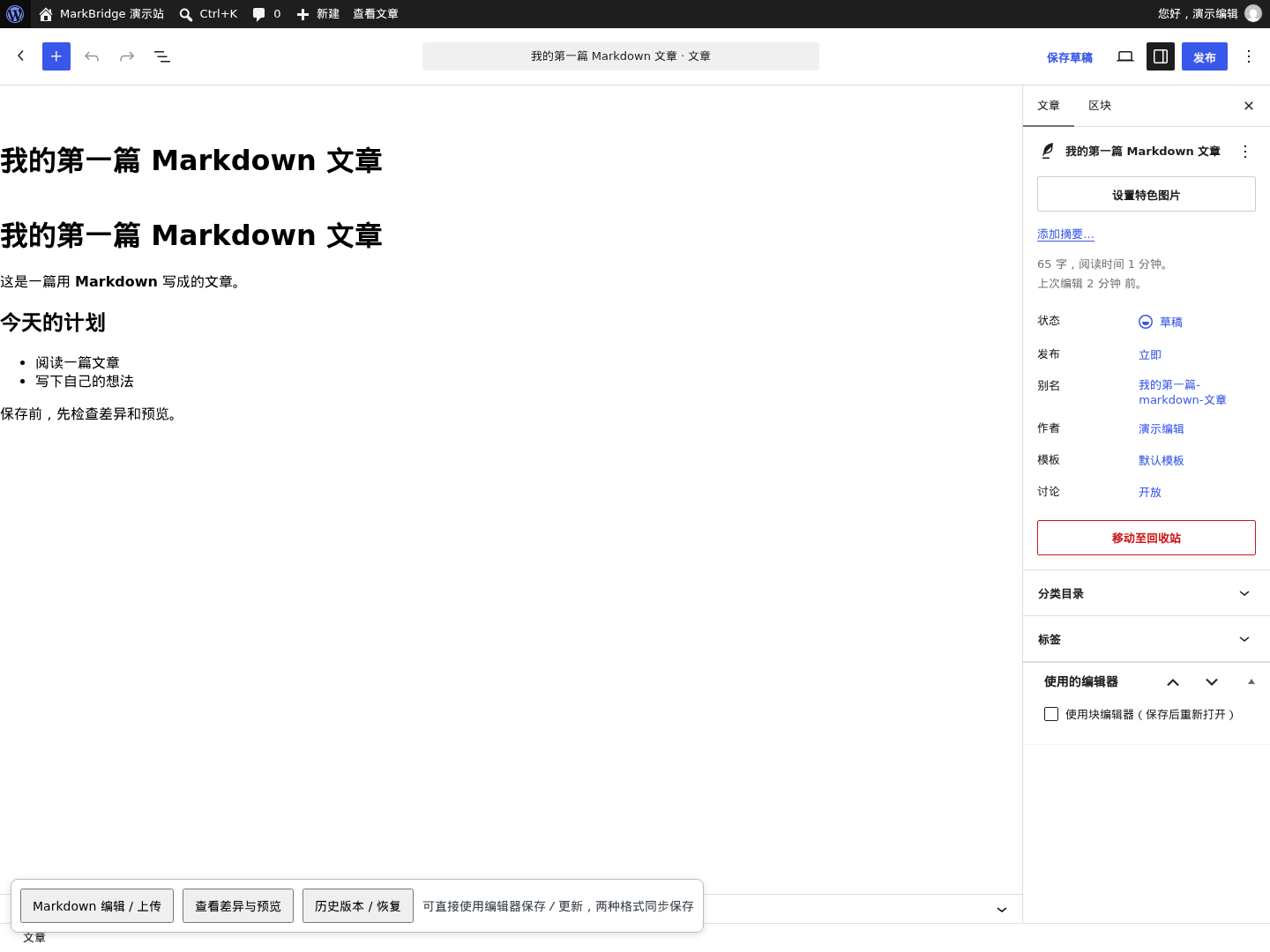Edit the slug 我的第一篇-markdown-文章
The image size is (1270, 952).
click(x=1183, y=392)
